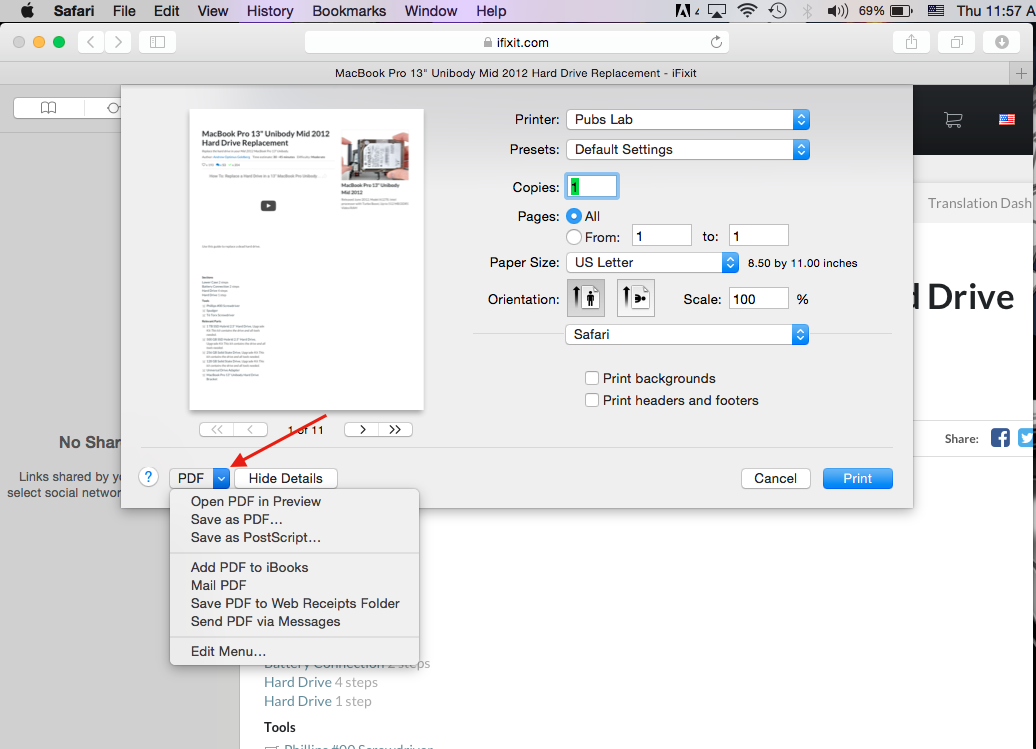The image size is (1036, 749).
Task: Toggle the Safari sidebar button
Action: coord(157,42)
